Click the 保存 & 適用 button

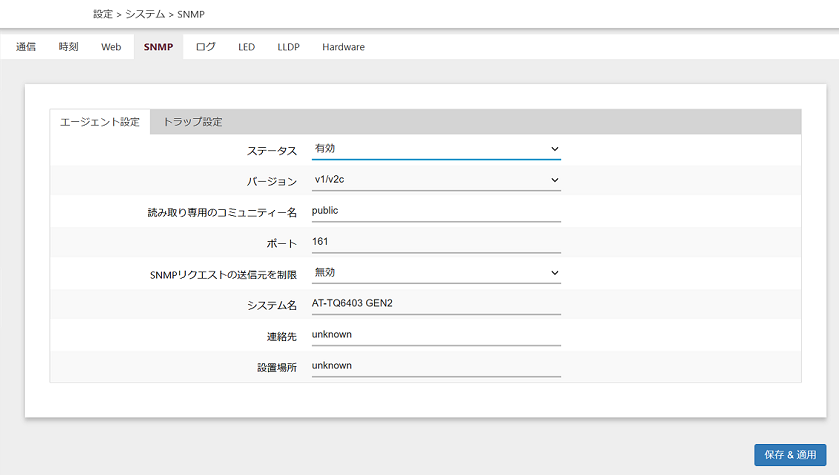pyautogui.click(x=790, y=455)
